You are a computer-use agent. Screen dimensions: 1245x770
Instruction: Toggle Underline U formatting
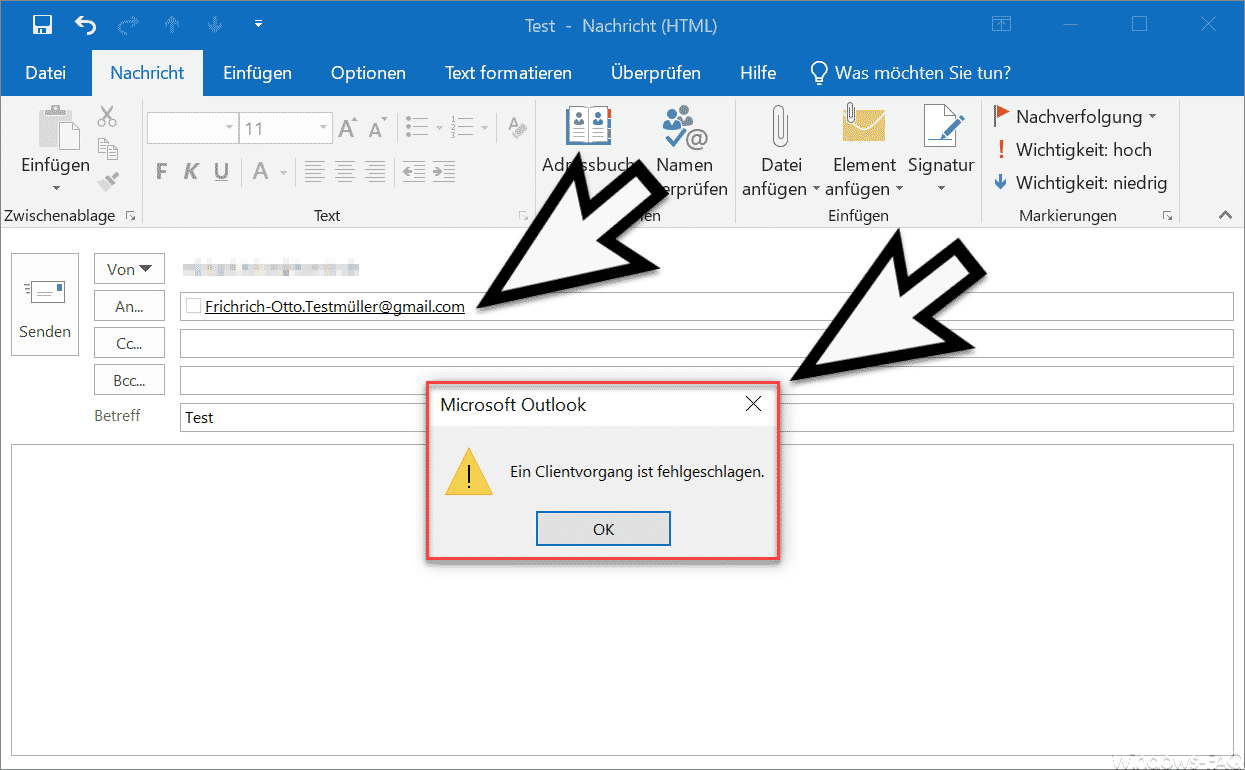tap(221, 172)
